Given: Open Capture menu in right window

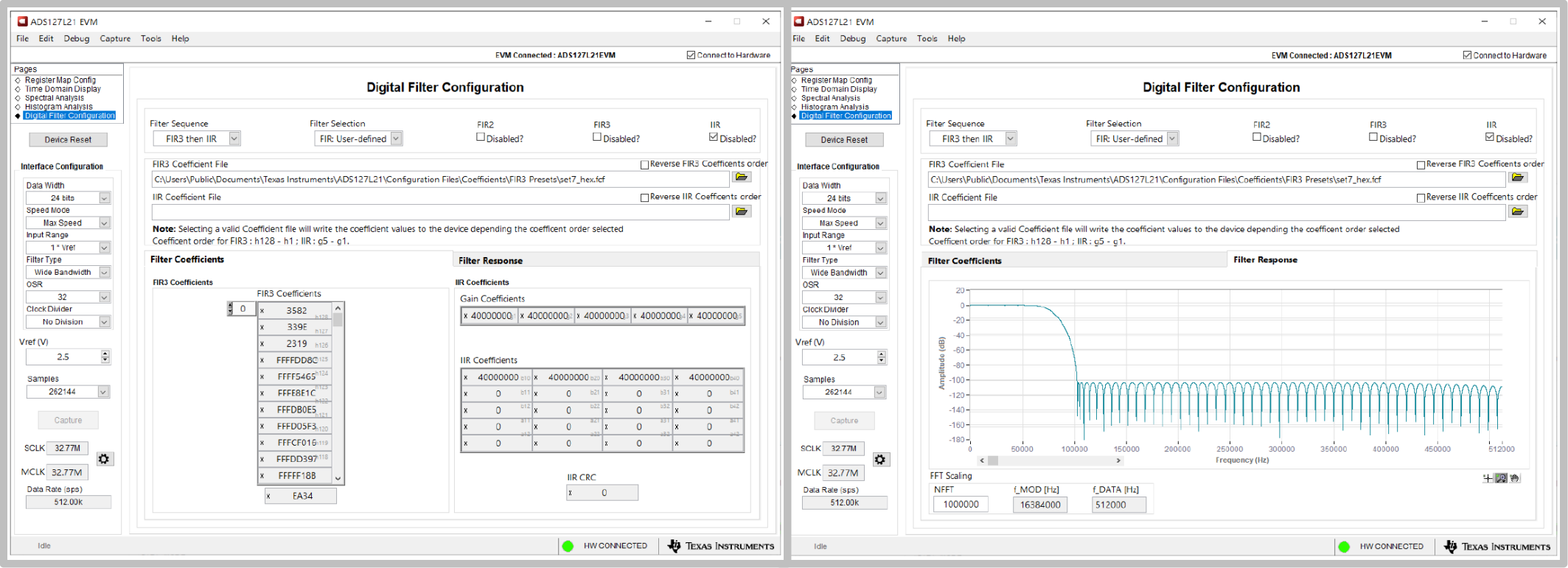Looking at the screenshot, I should tap(891, 38).
